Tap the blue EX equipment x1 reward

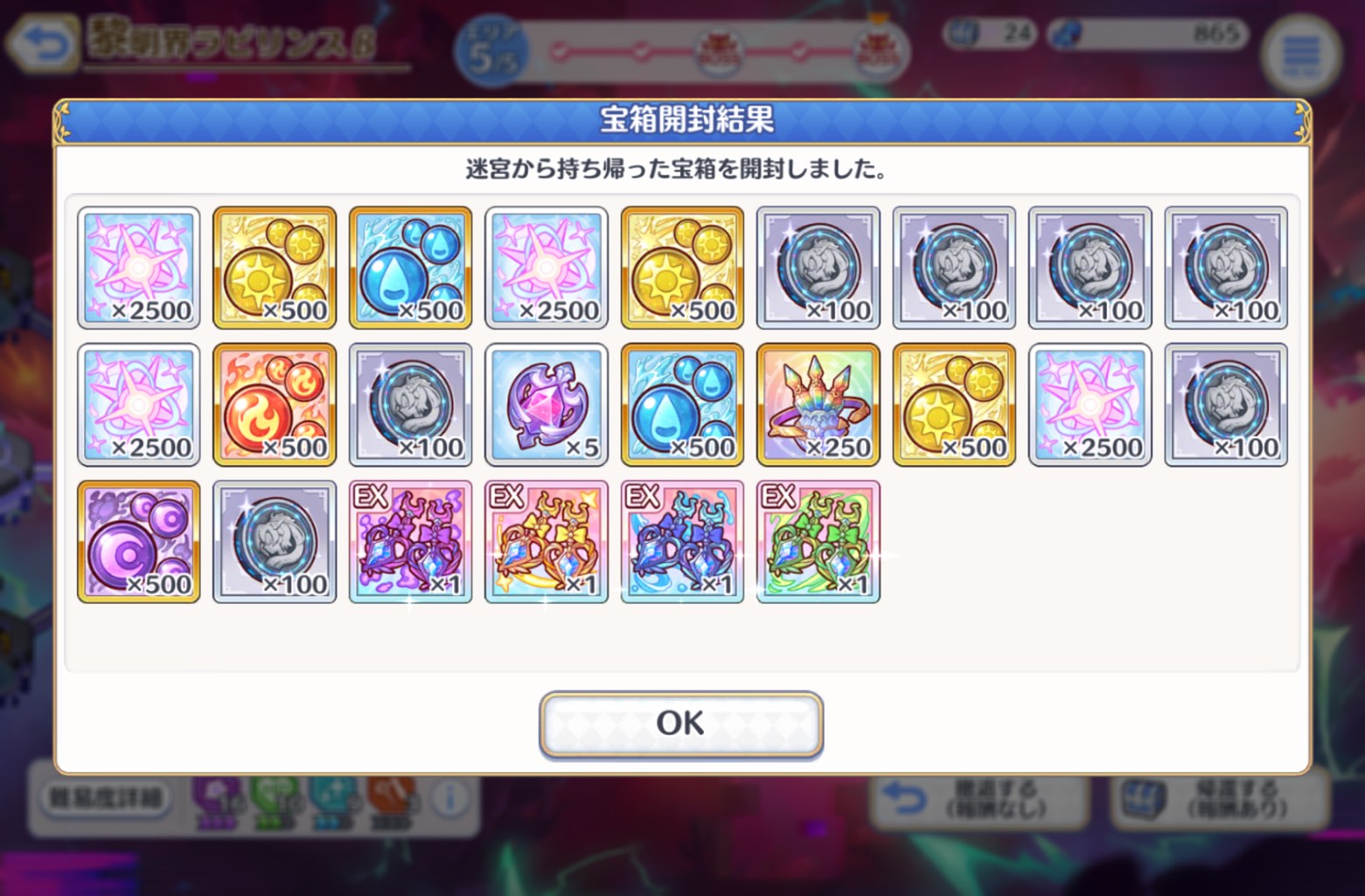(x=682, y=541)
